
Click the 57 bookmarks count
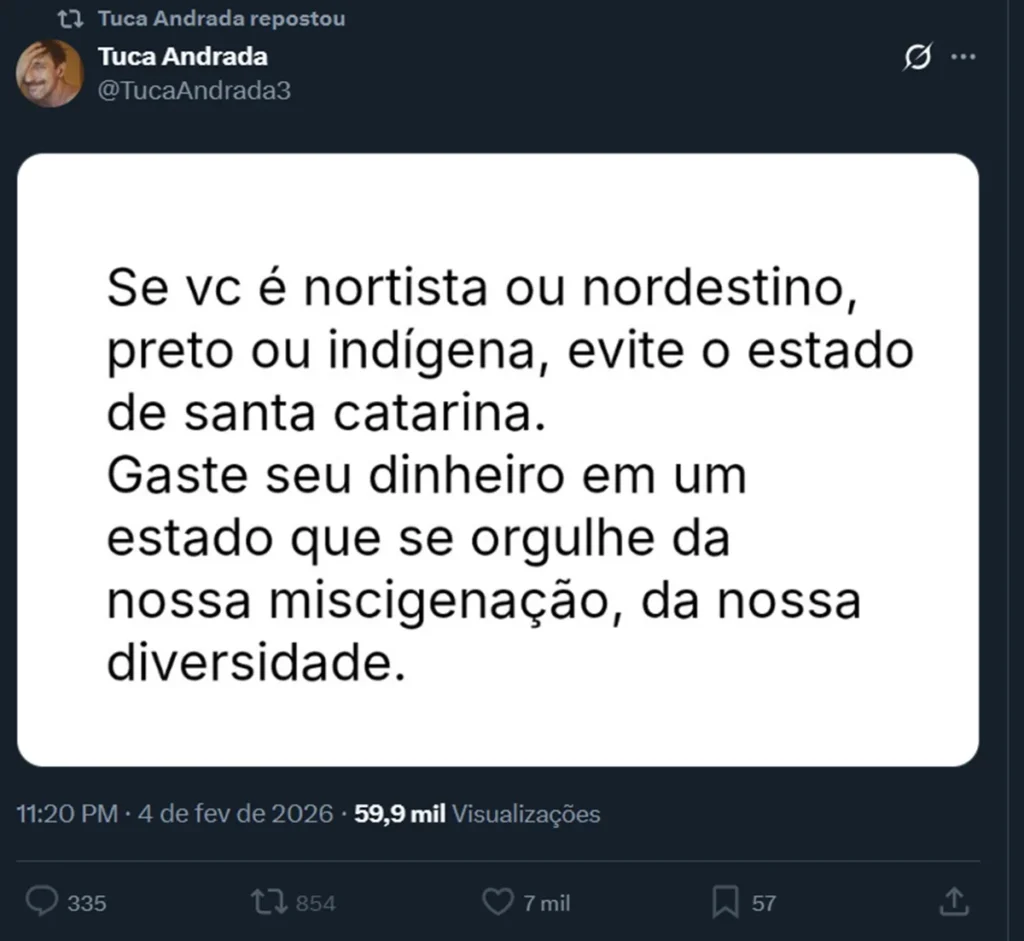764,903
